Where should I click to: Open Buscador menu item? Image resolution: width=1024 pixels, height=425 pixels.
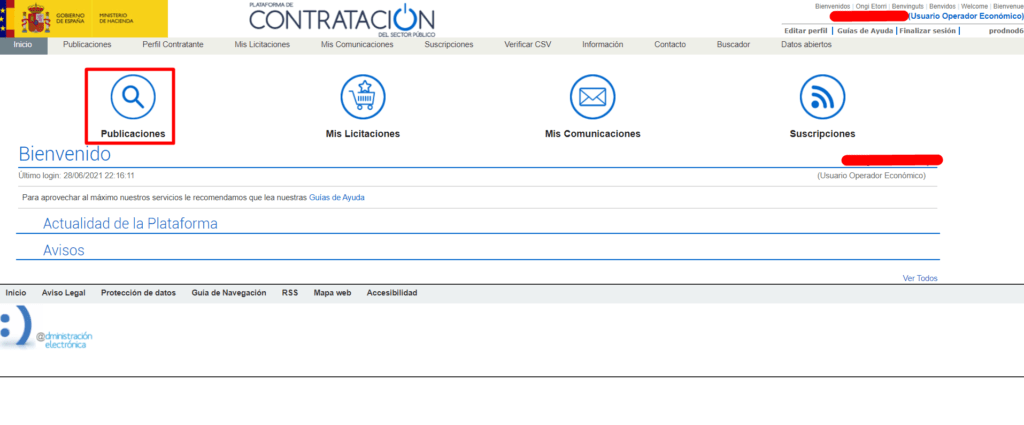[x=733, y=45]
